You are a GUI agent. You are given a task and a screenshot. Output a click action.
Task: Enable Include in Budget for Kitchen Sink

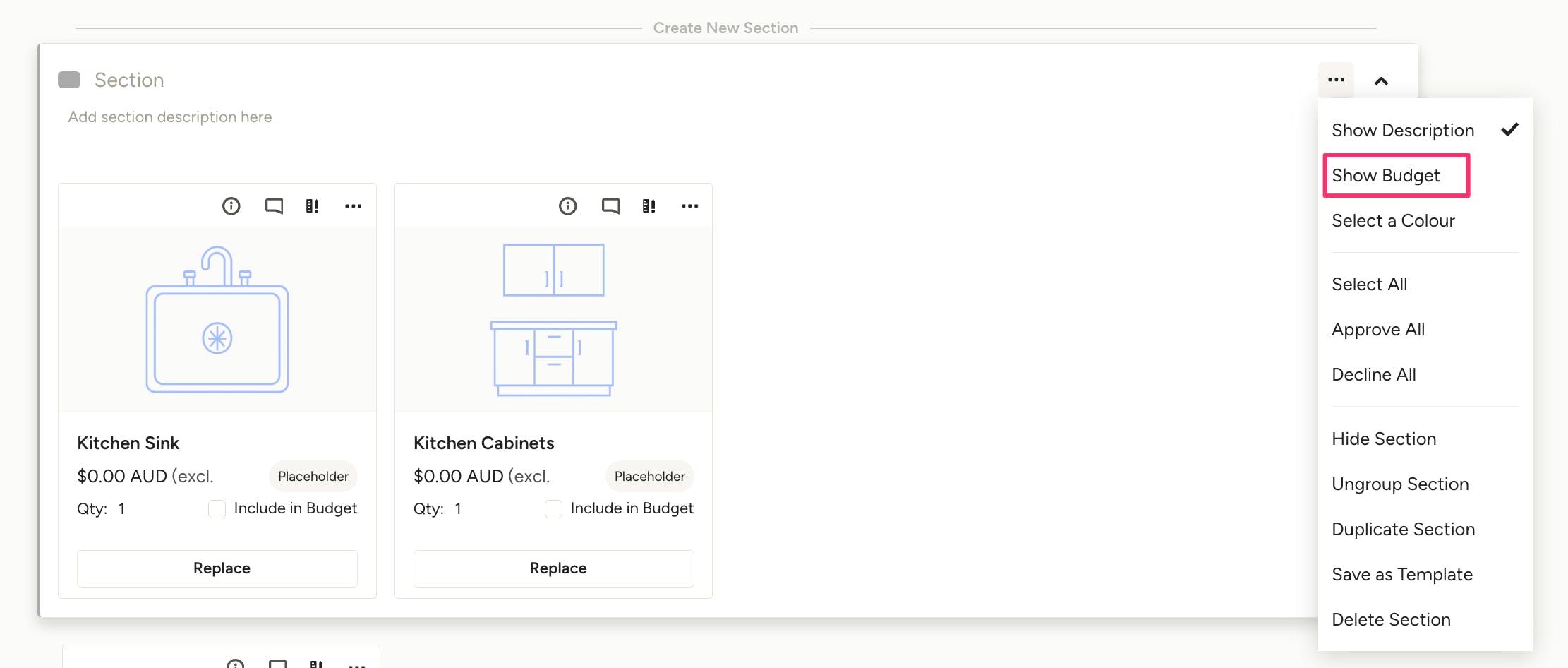(217, 509)
